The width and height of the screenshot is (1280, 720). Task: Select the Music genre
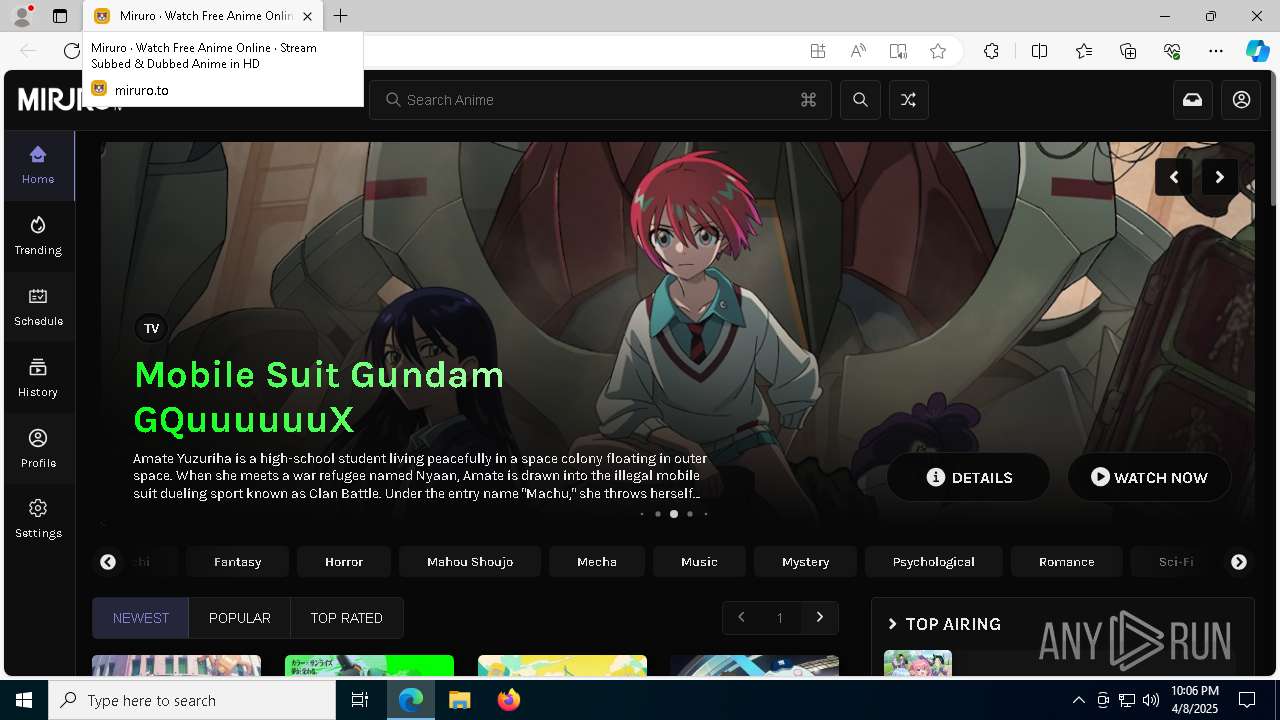coord(699,562)
